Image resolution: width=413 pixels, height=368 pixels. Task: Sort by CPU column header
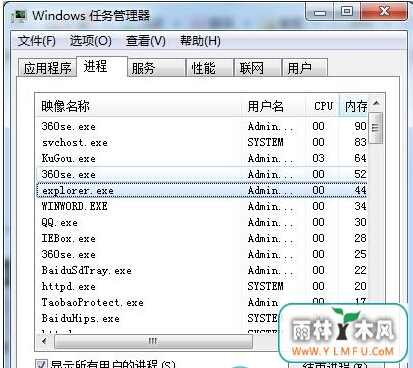click(x=322, y=106)
